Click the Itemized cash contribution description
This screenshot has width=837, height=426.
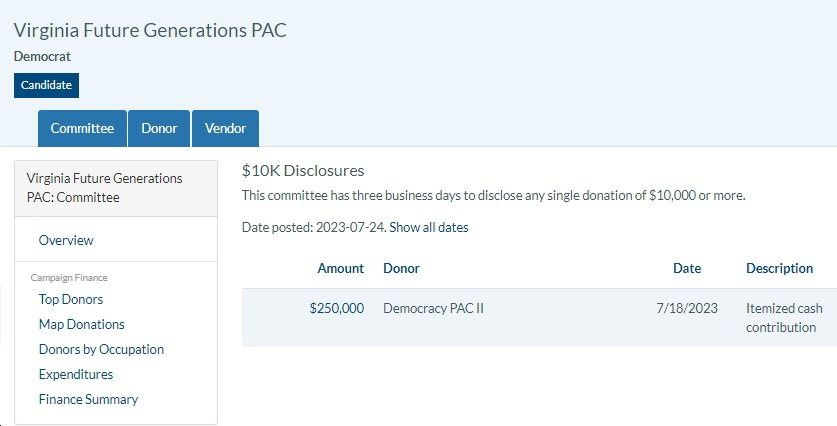tap(784, 318)
